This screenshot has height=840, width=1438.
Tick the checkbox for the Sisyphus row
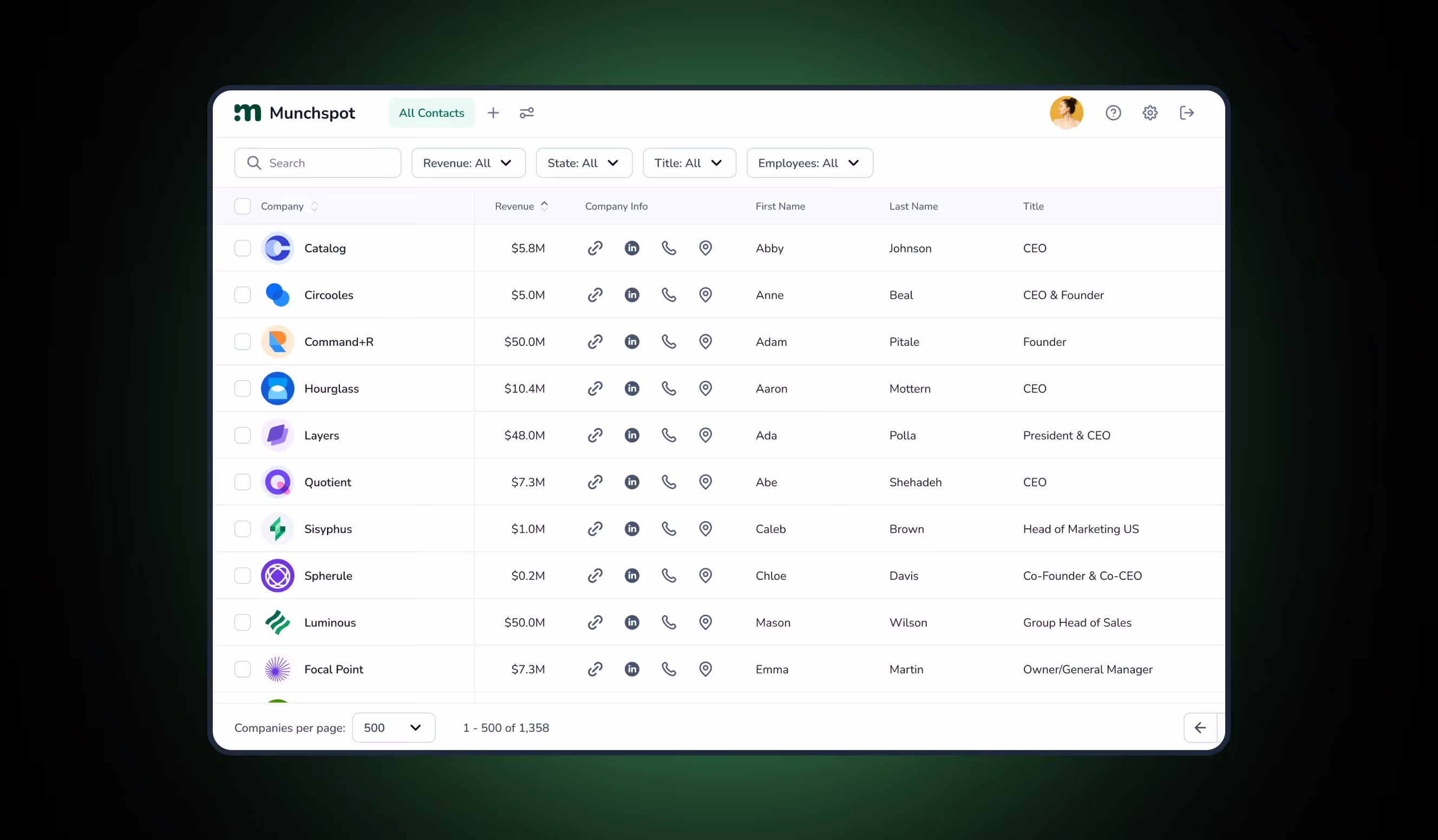pos(243,529)
